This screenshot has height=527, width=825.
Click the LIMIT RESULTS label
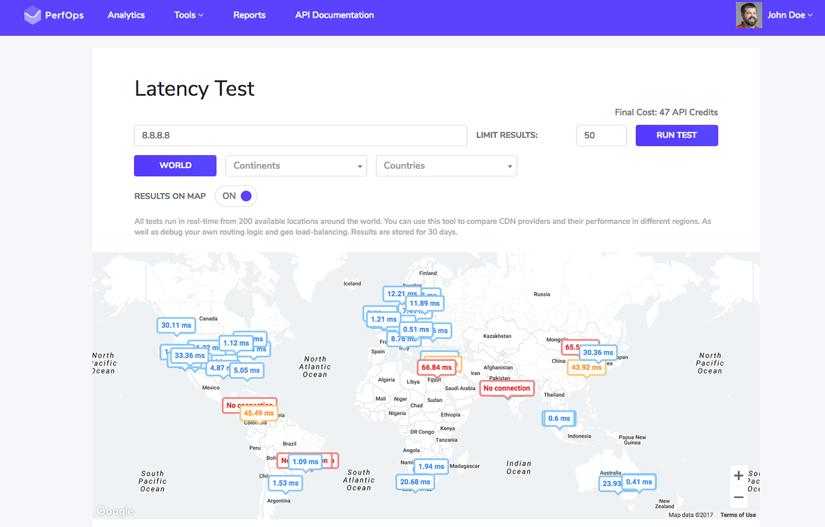tap(507, 135)
